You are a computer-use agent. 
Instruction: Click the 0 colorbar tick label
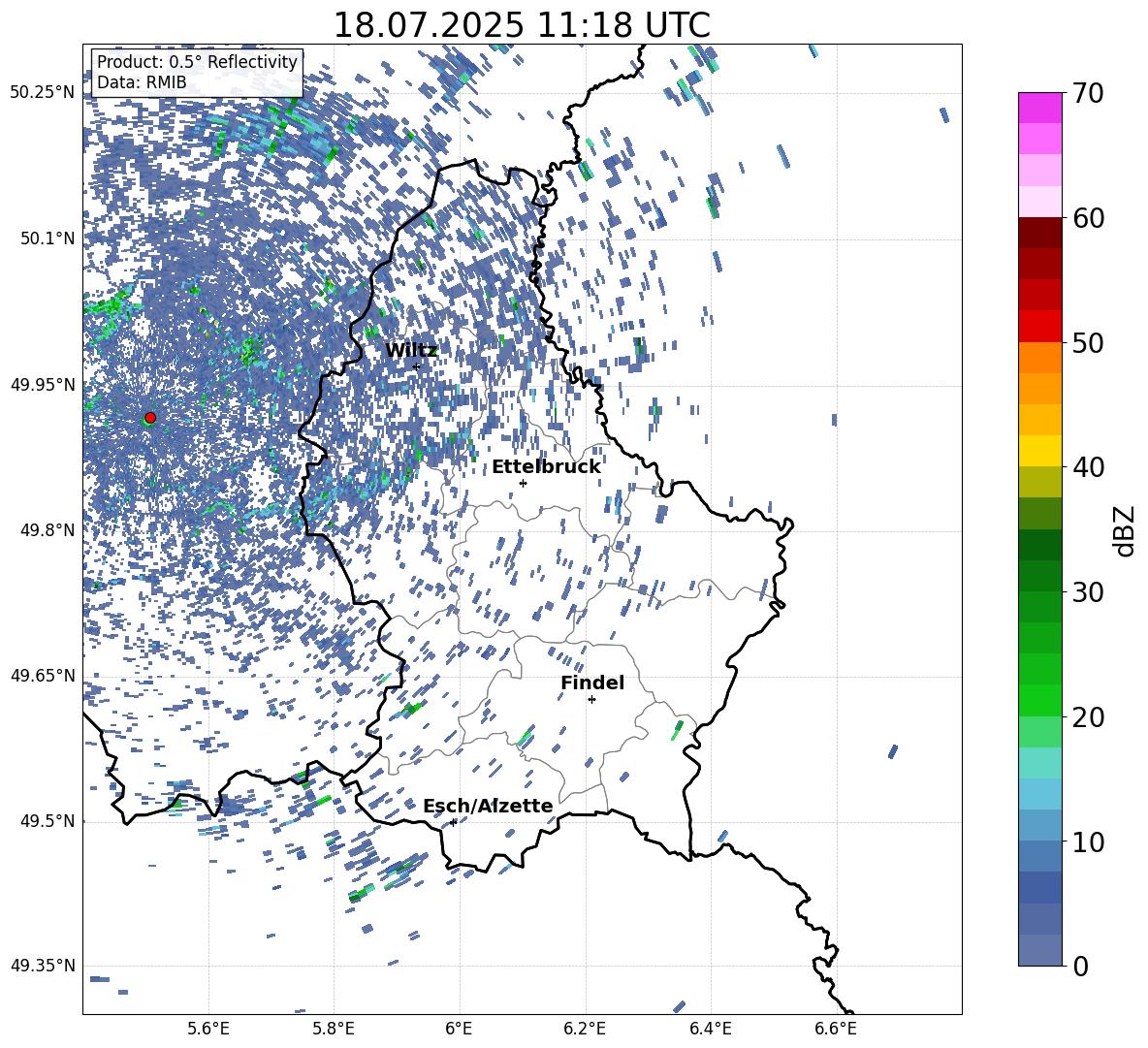click(x=1080, y=966)
